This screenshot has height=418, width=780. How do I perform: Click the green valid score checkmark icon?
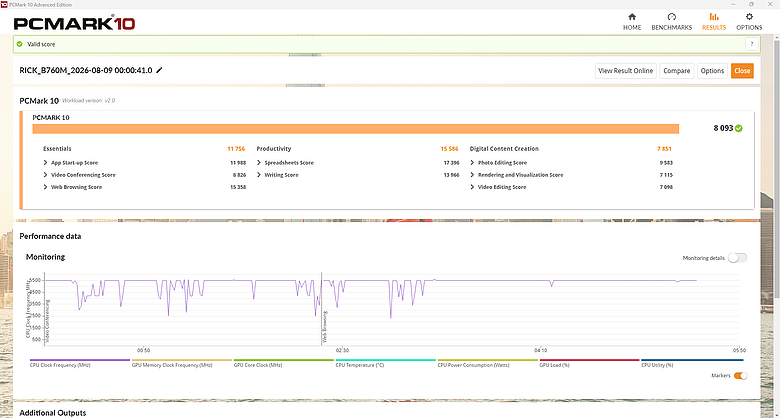[19, 44]
